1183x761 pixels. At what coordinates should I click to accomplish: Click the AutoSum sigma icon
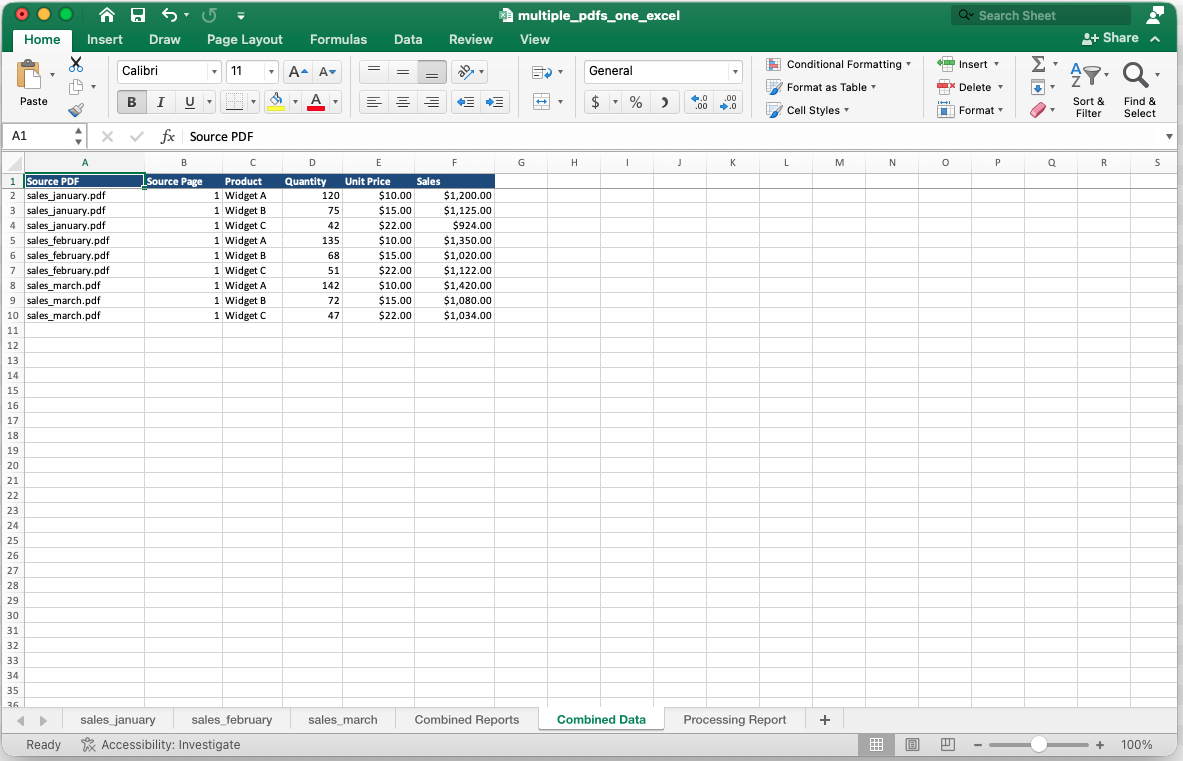pyautogui.click(x=1038, y=64)
